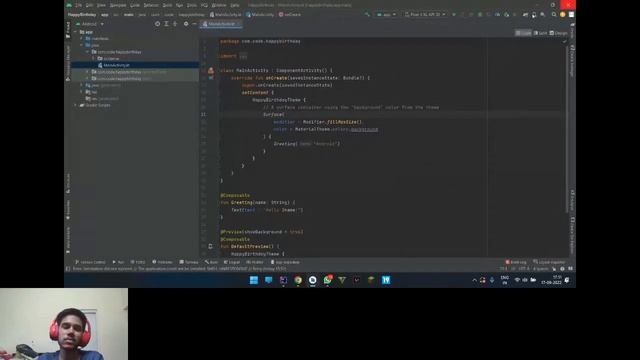Open the Version Control tool window
Screen dimensions: 640x360
click(90, 262)
